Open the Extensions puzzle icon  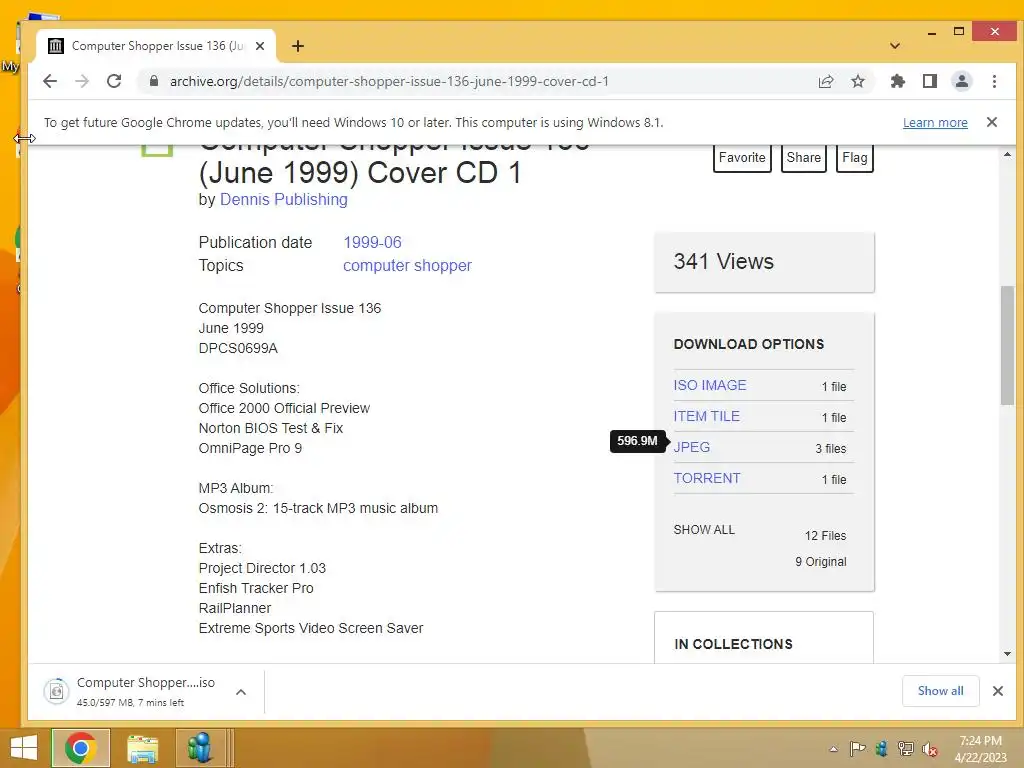coord(898,81)
